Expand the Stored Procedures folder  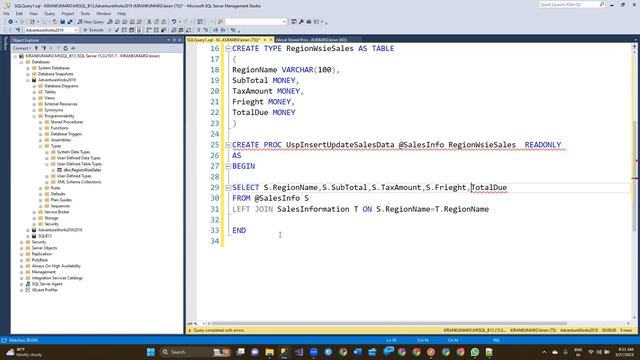tap(40, 122)
